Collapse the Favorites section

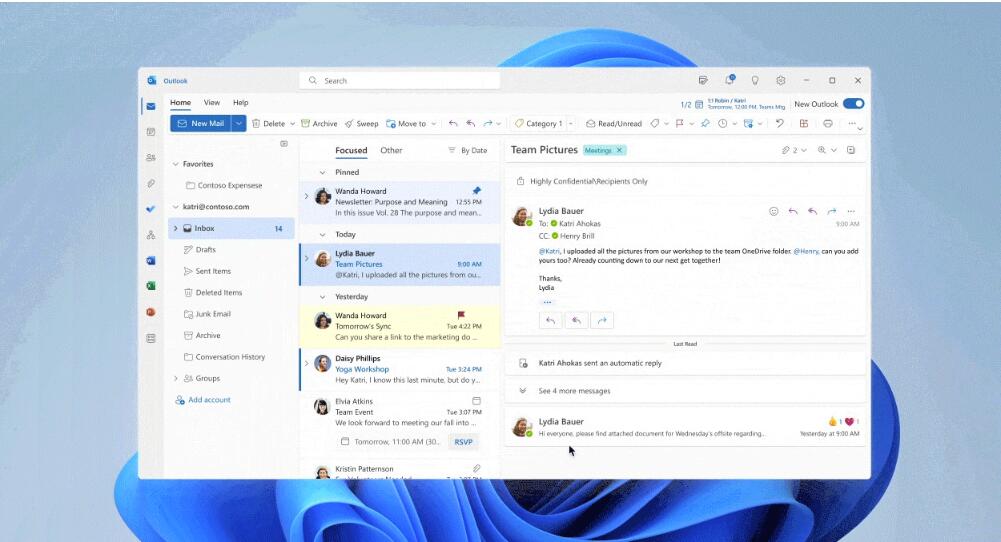click(x=176, y=164)
